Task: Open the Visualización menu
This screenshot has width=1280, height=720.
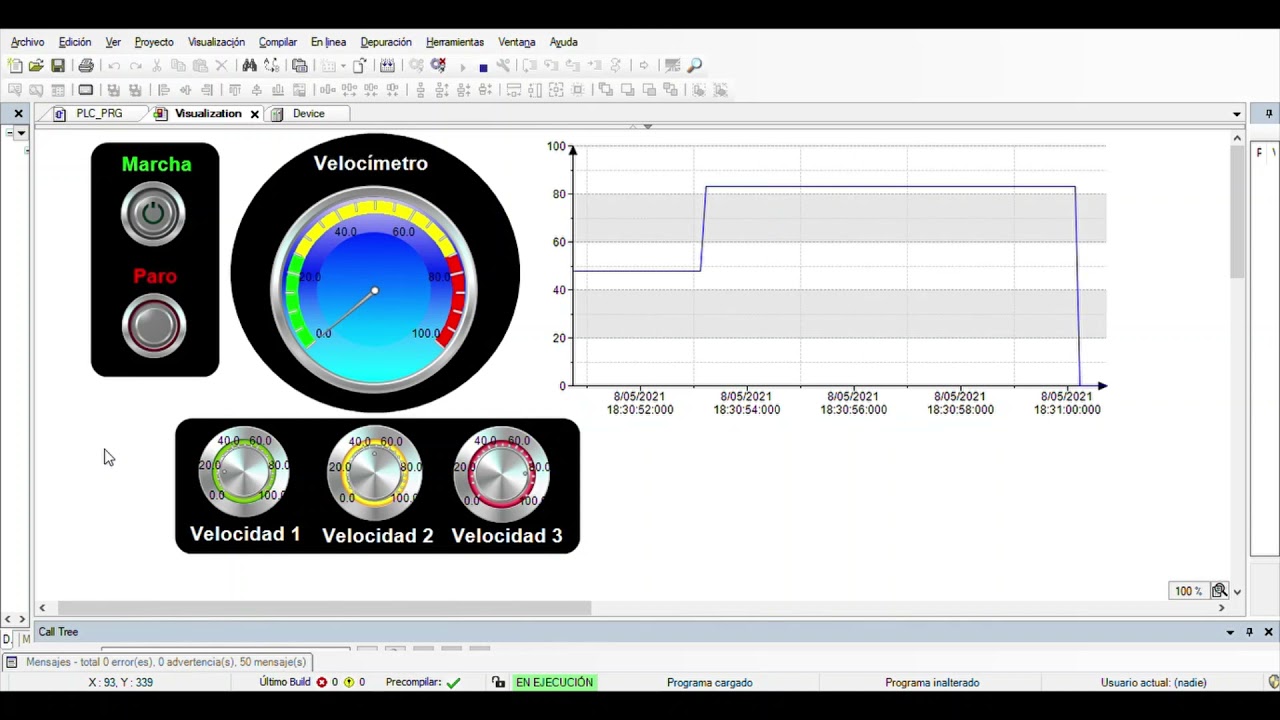Action: click(216, 42)
